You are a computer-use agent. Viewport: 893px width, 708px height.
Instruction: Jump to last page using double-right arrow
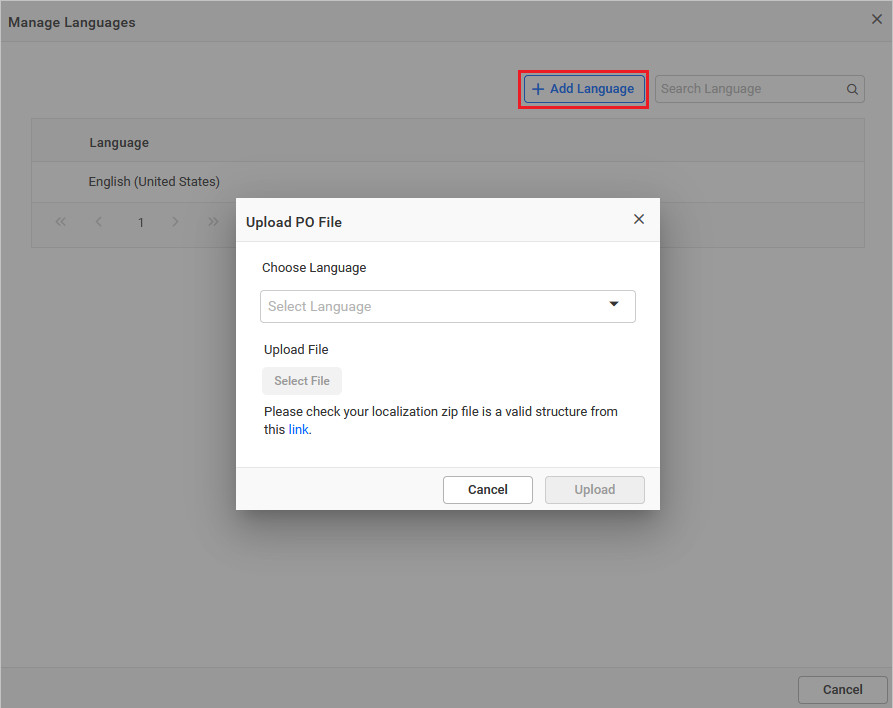click(213, 222)
